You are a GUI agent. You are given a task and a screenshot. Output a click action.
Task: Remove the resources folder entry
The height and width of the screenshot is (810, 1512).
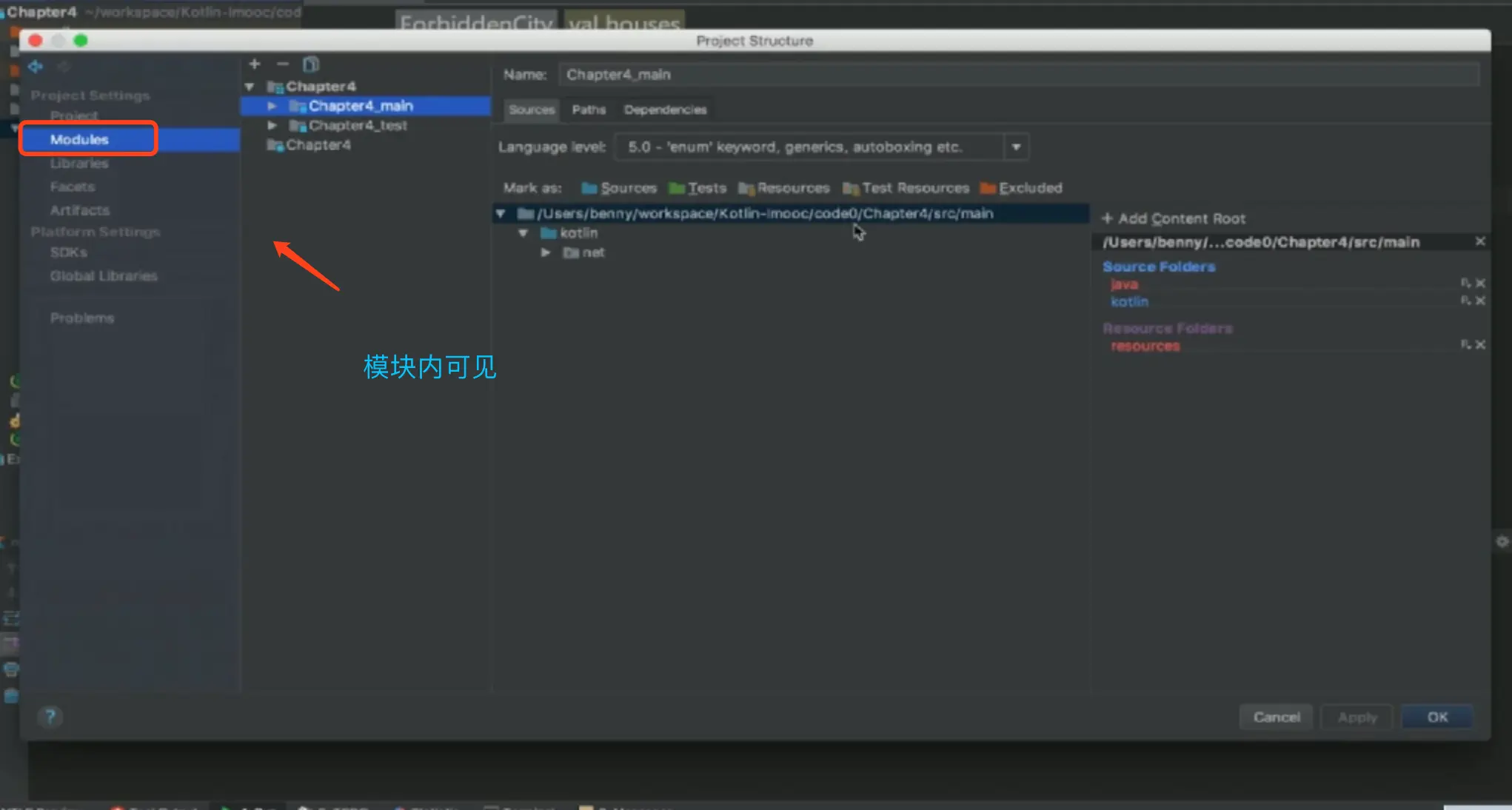(x=1480, y=344)
